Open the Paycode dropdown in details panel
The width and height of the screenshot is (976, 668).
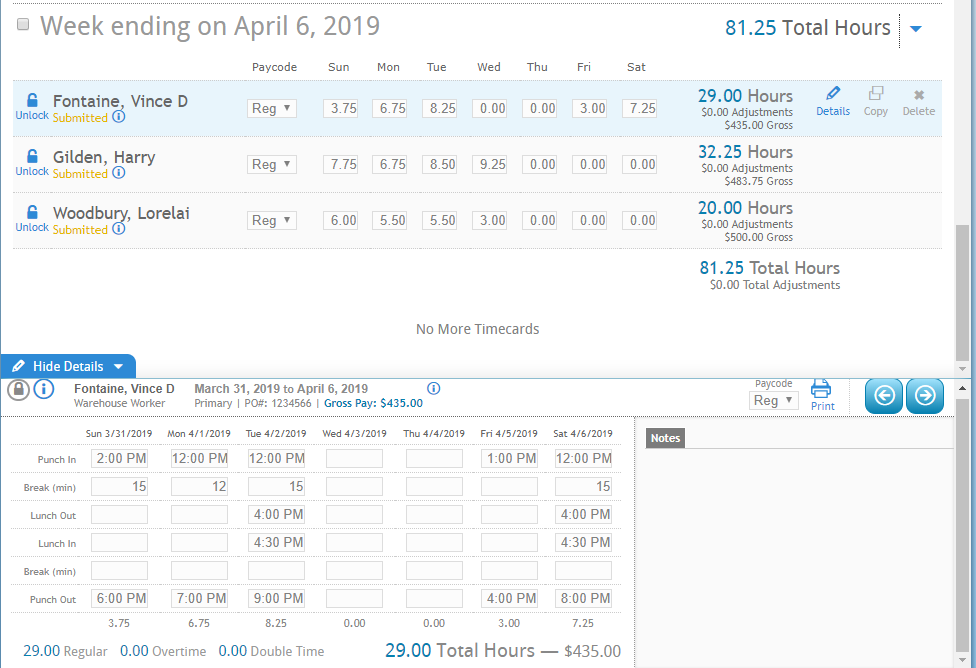click(774, 400)
